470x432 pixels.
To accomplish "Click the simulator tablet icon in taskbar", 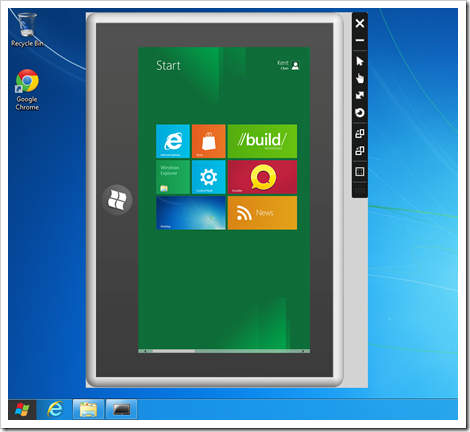I will (x=121, y=409).
